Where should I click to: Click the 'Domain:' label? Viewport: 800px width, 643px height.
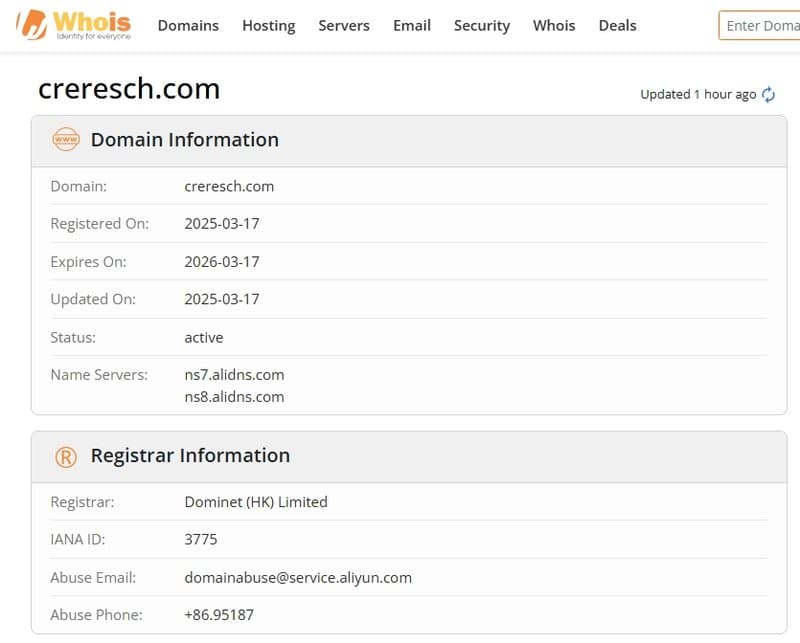[79, 186]
